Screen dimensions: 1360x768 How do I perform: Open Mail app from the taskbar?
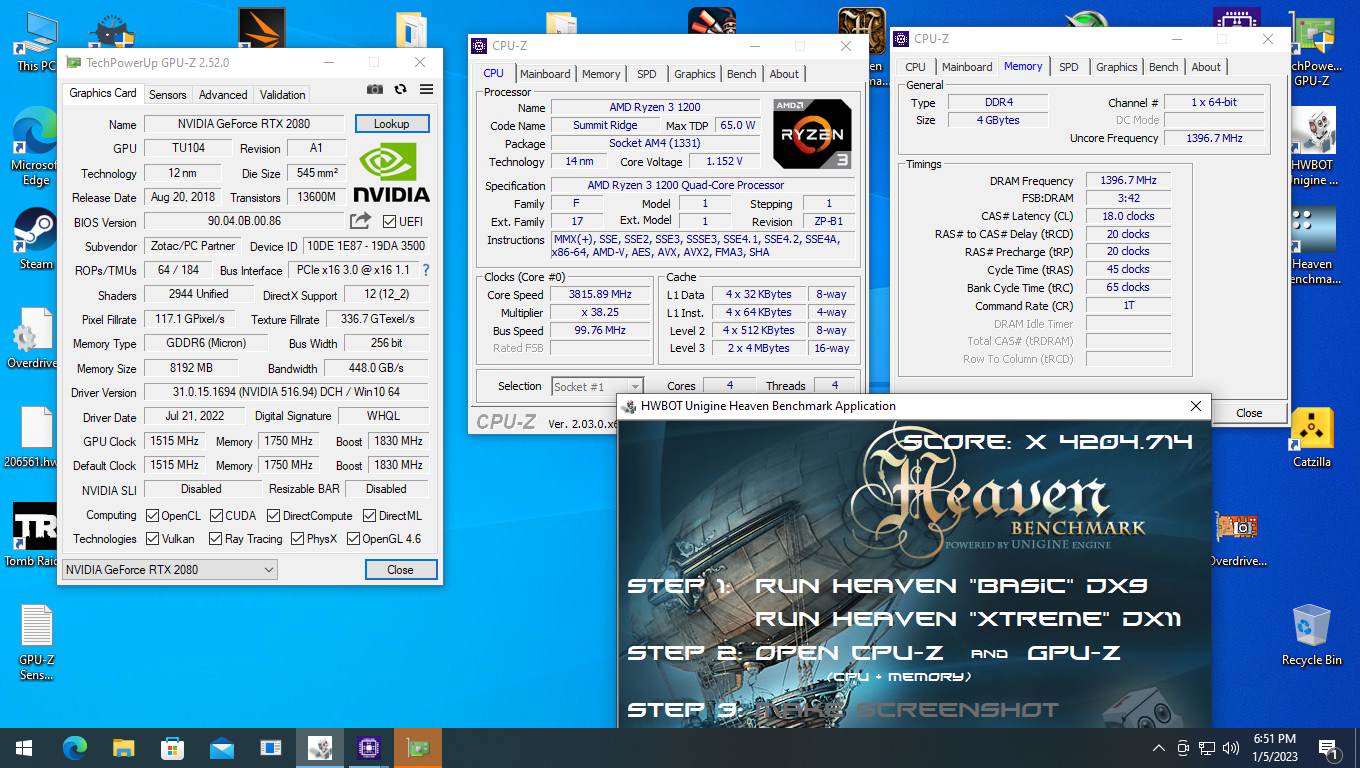point(221,748)
